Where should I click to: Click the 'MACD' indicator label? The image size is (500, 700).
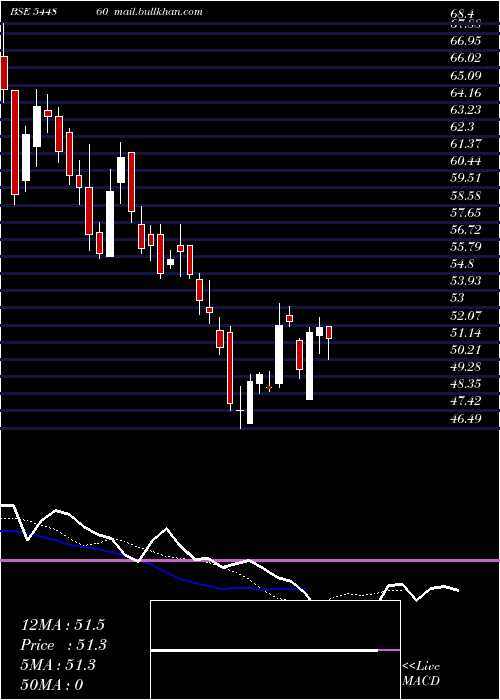click(x=421, y=681)
